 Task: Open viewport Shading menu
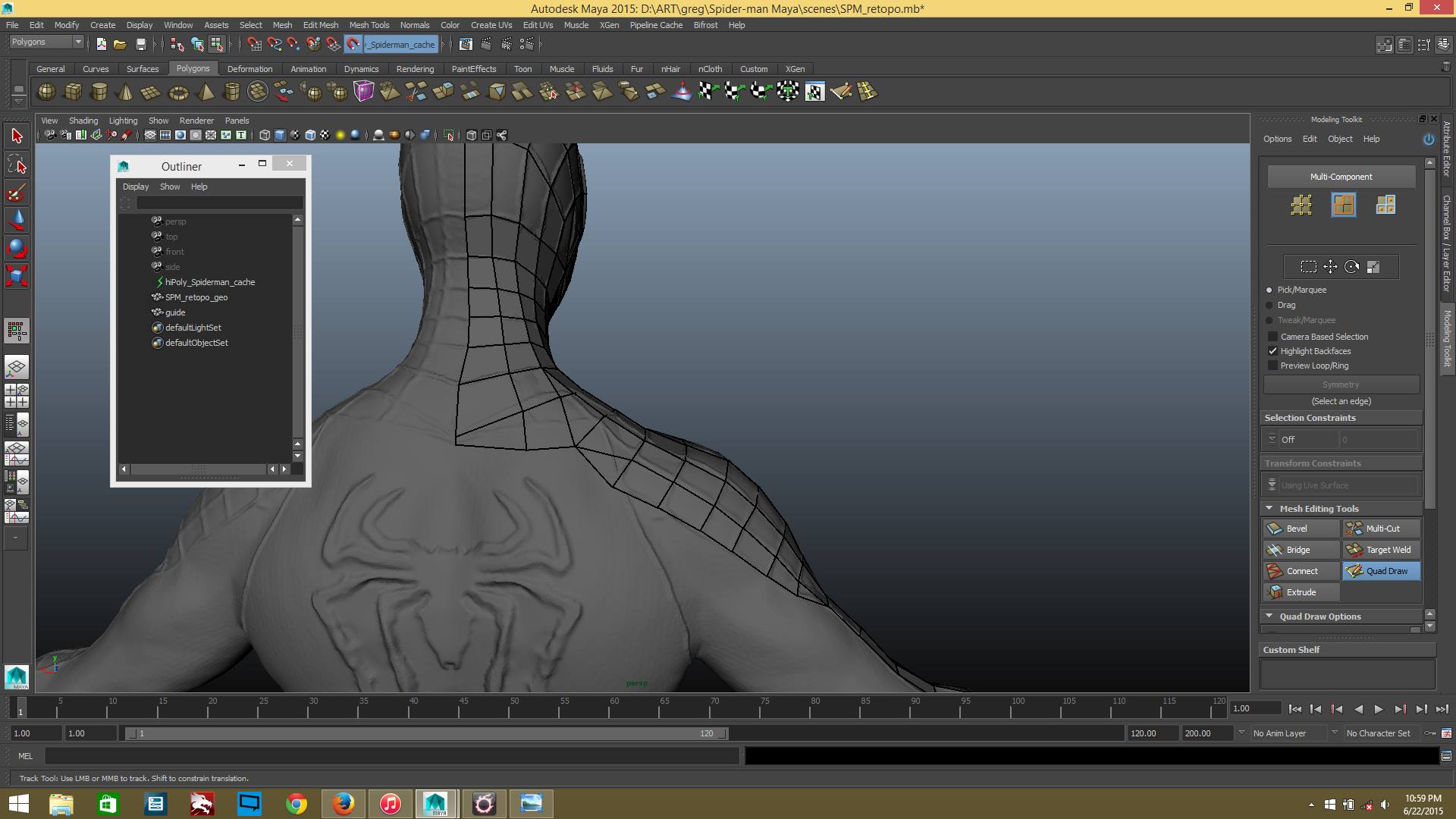pos(83,121)
